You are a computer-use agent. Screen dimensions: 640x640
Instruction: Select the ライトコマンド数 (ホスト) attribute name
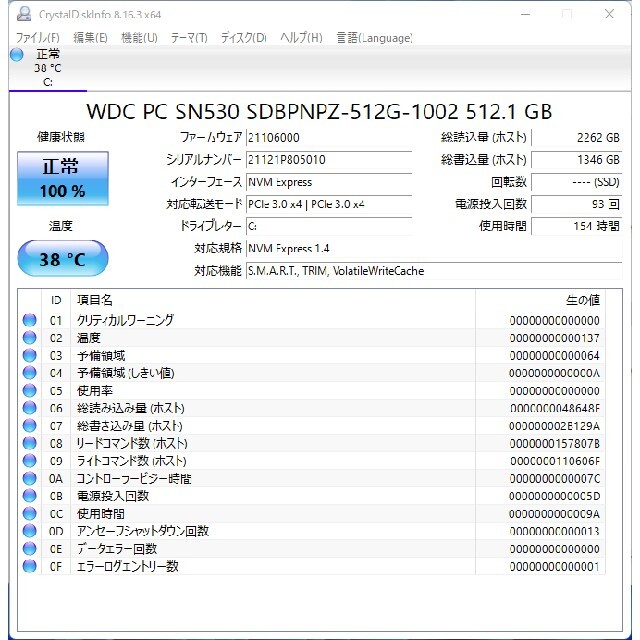131,461
